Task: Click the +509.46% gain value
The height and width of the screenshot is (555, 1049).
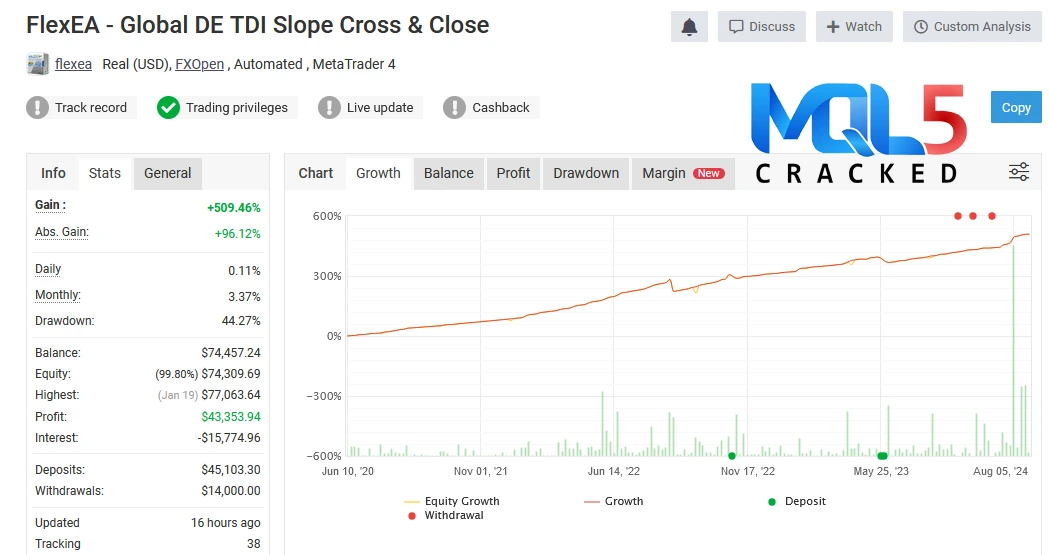Action: (x=233, y=208)
